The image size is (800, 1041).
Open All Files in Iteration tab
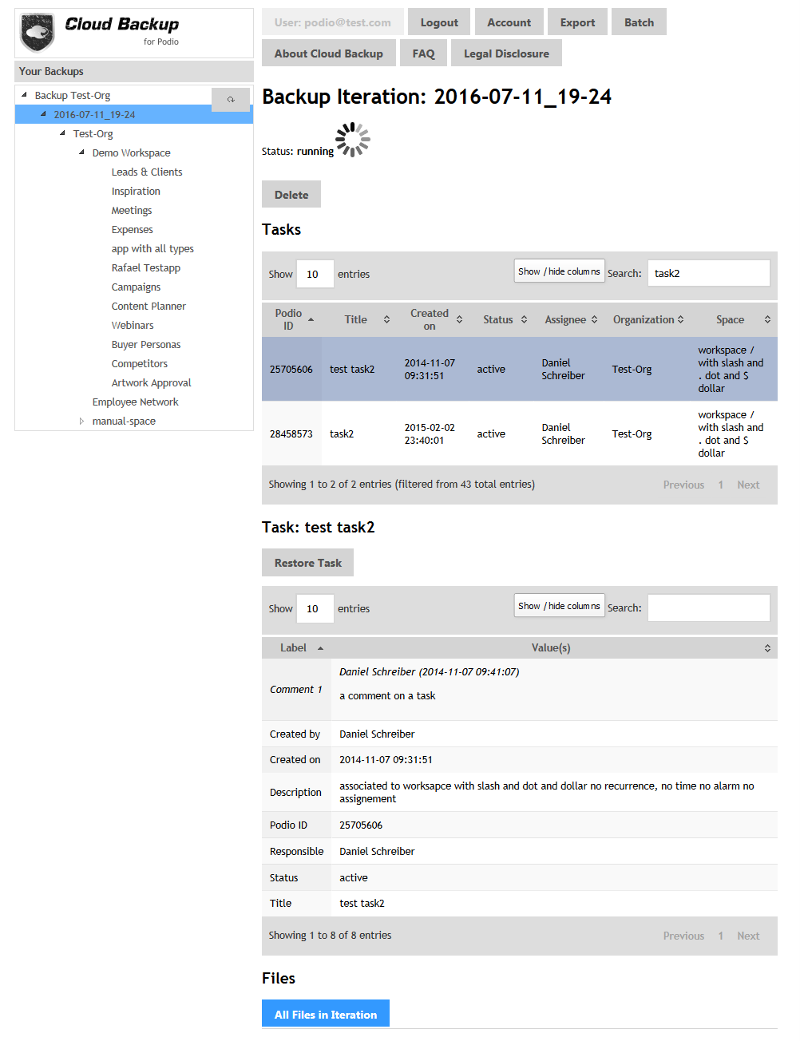tap(325, 1014)
